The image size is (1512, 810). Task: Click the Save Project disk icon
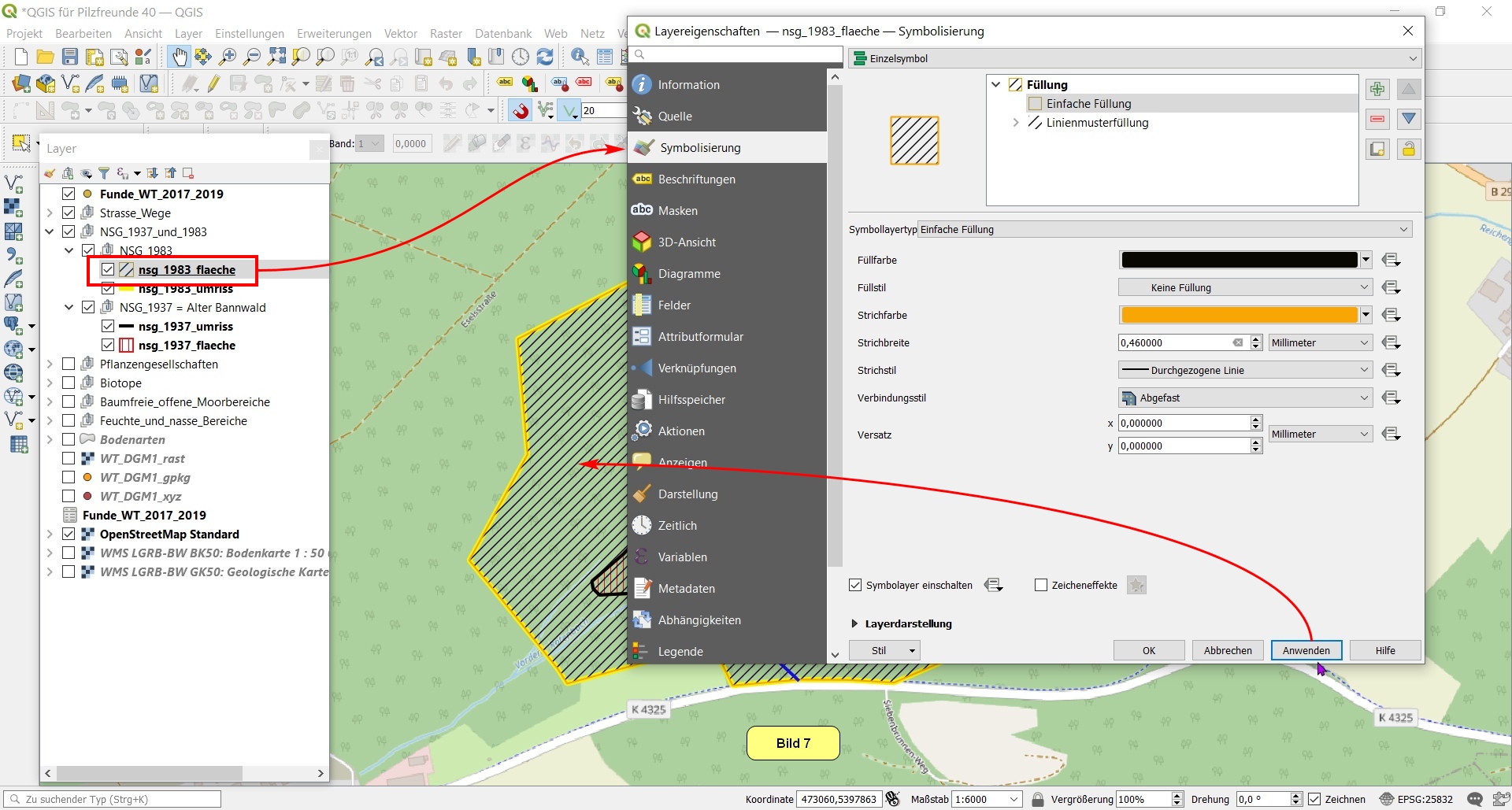[x=70, y=57]
